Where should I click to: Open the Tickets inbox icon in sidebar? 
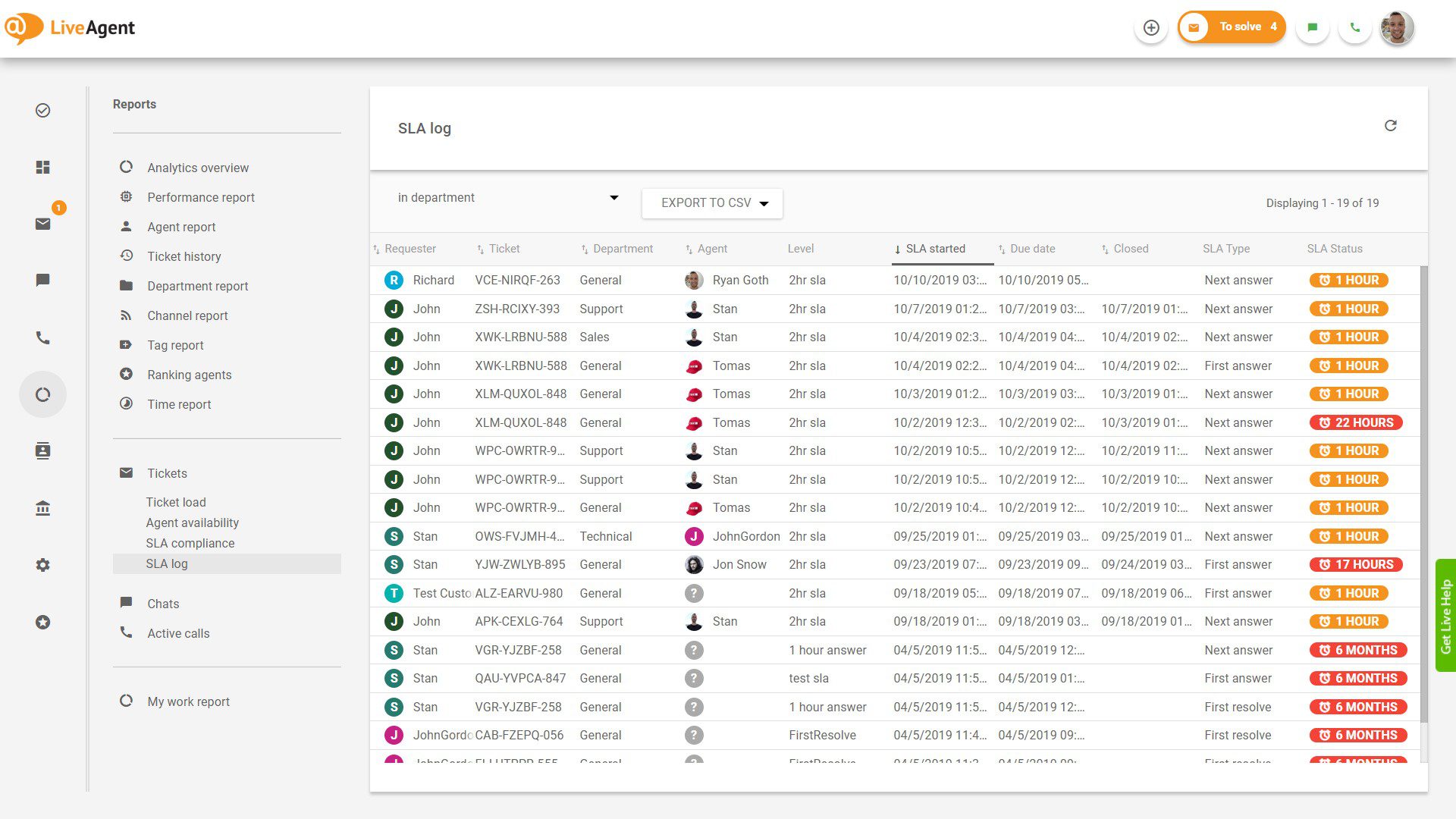point(42,223)
